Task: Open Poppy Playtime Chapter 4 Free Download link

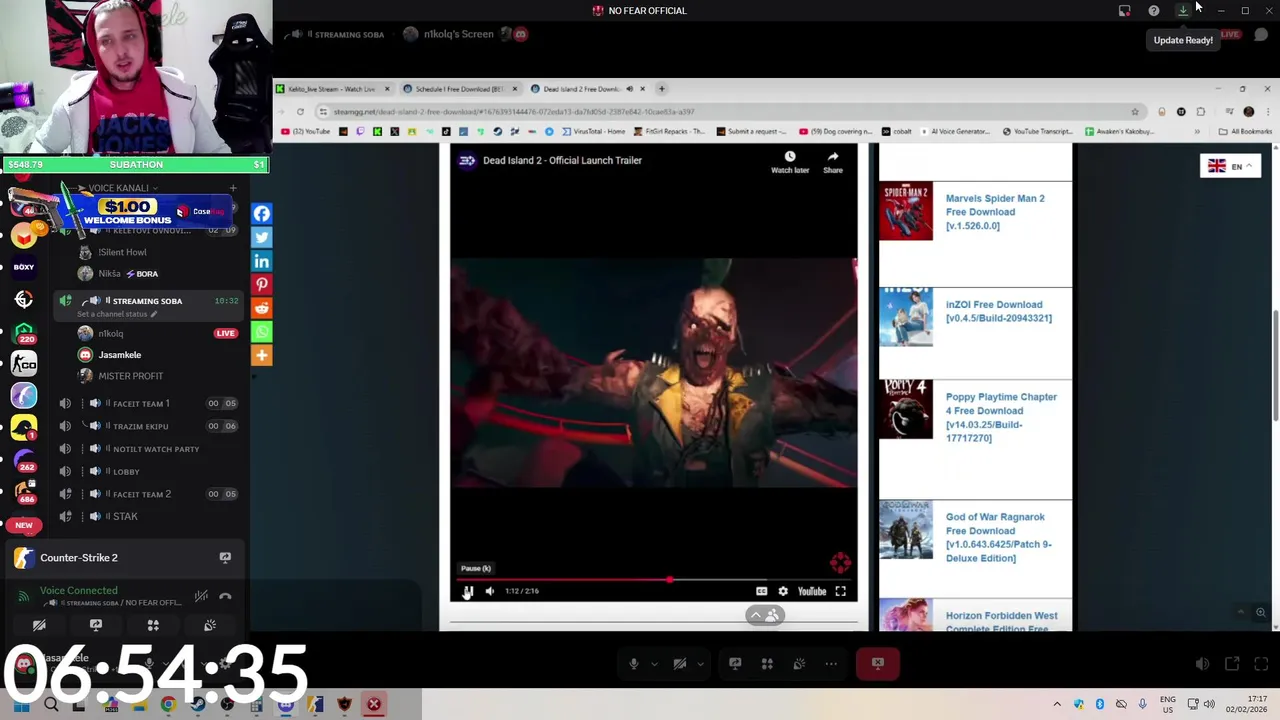Action: click(x=1001, y=417)
